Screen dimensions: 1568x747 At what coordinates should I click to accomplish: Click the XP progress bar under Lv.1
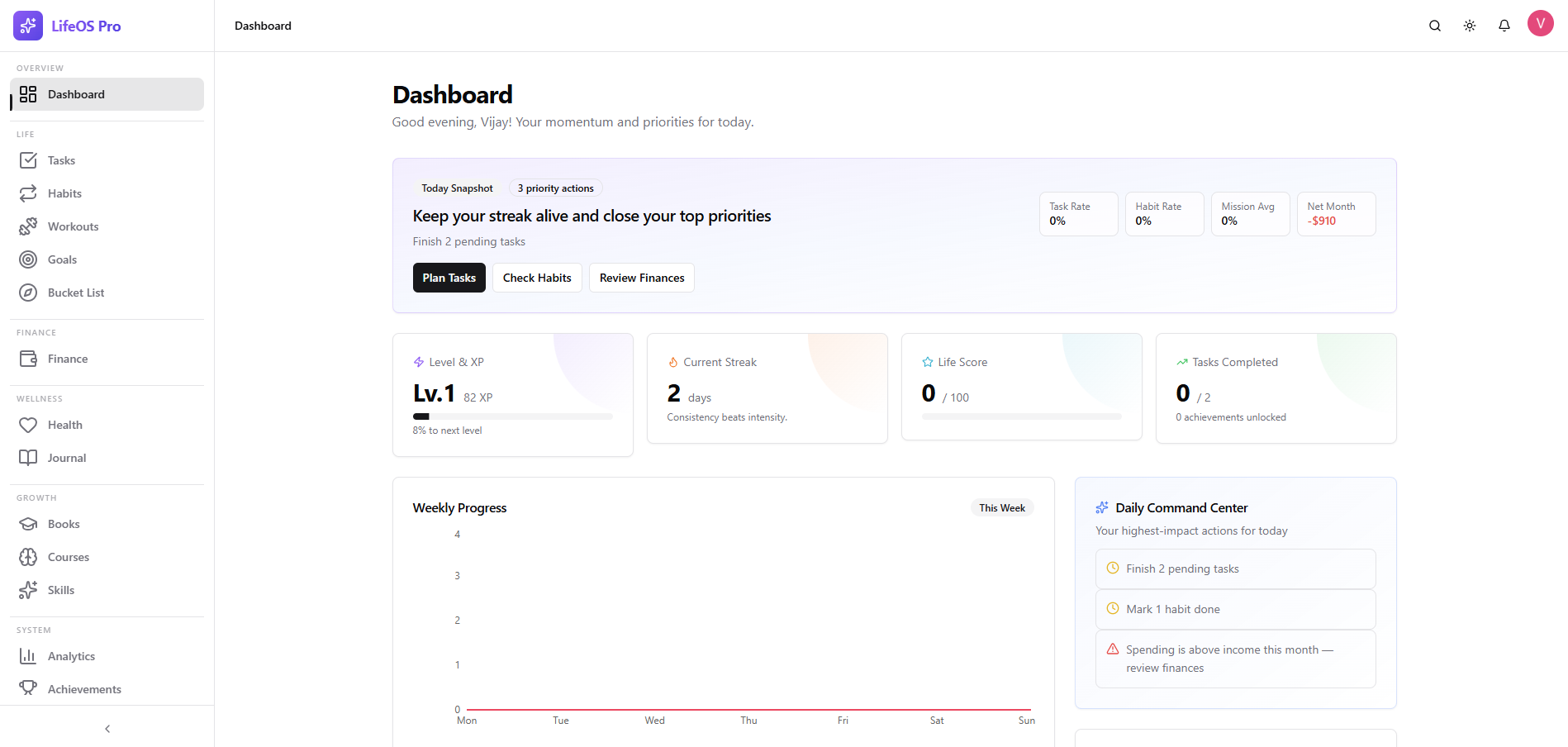pyautogui.click(x=512, y=416)
